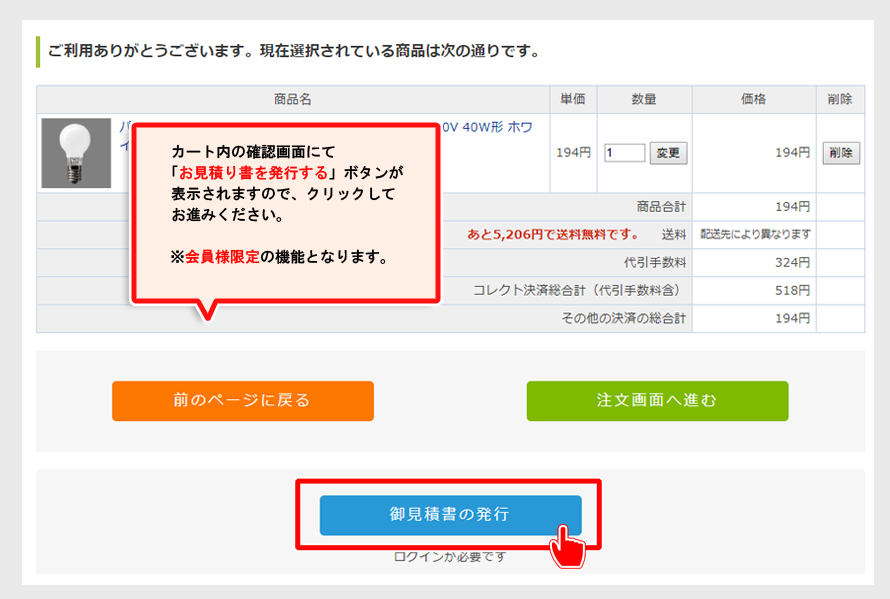
Task: Select the 518円 total value
Action: [792, 291]
